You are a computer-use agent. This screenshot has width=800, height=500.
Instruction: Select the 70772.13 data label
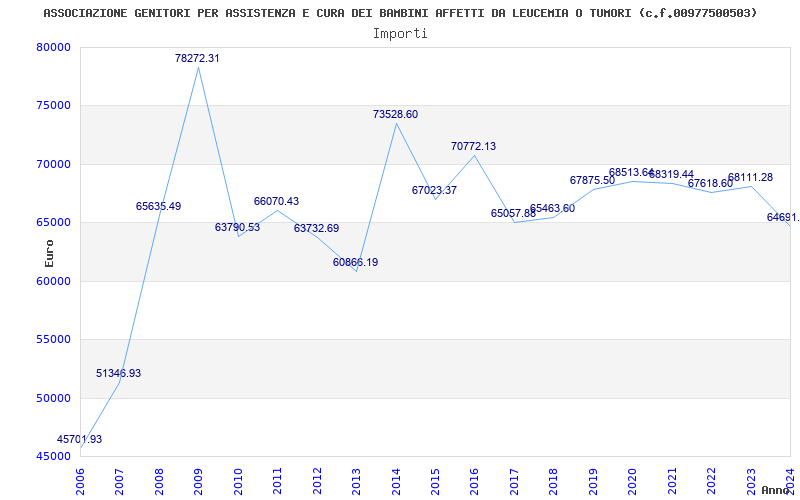(473, 146)
